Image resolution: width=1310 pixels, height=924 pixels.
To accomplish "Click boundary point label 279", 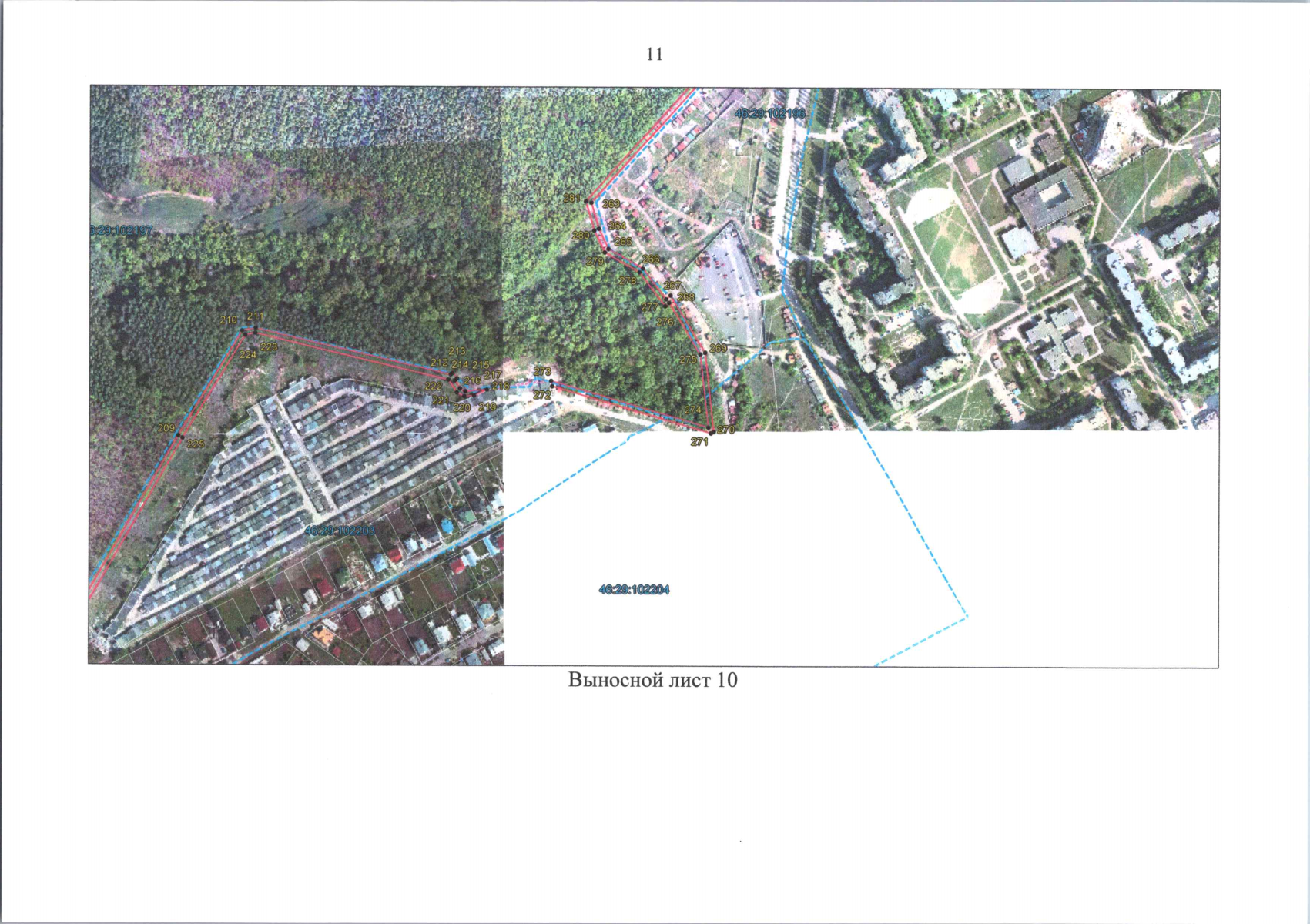I will click(595, 262).
